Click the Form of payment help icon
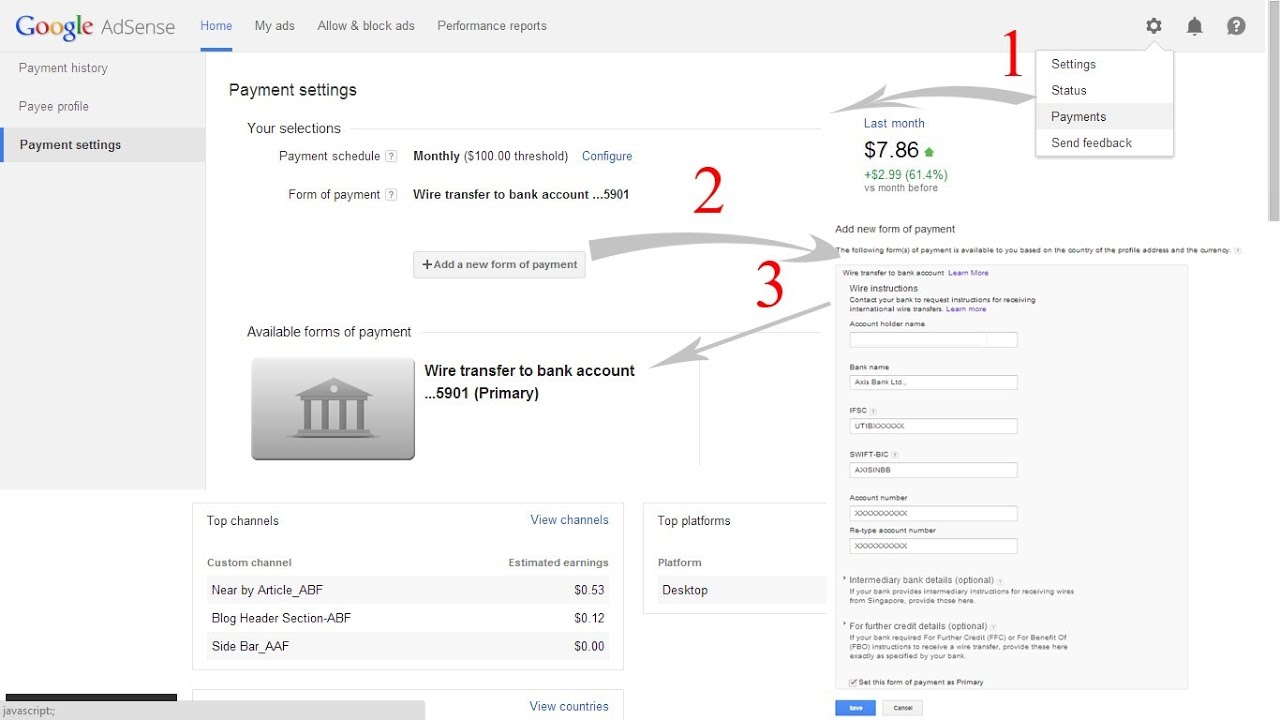Viewport: 1280px width, 720px height. (391, 195)
